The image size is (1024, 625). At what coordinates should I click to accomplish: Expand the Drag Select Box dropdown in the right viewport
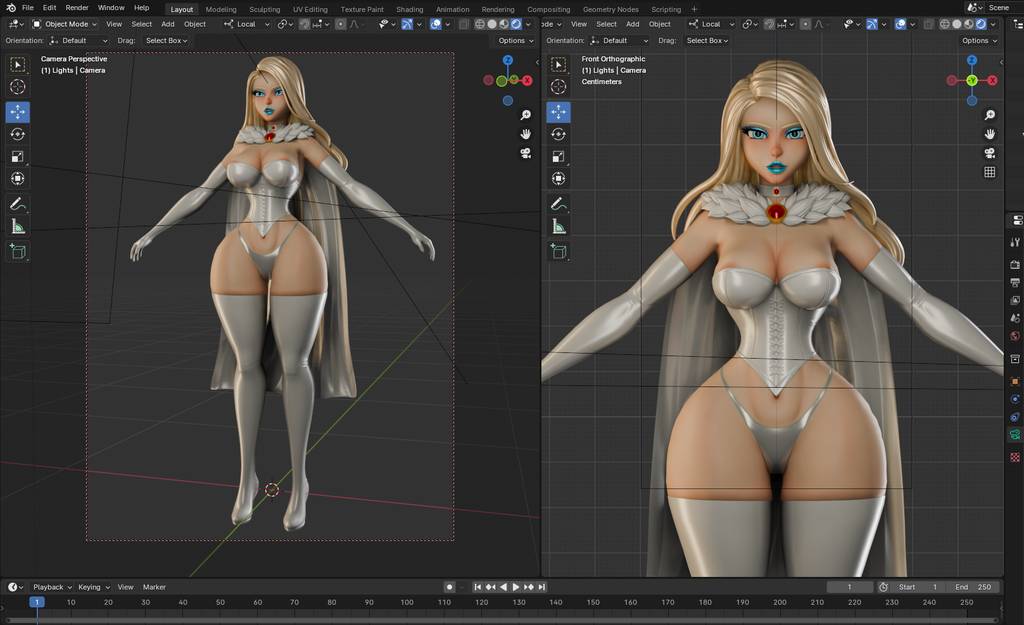[x=707, y=41]
